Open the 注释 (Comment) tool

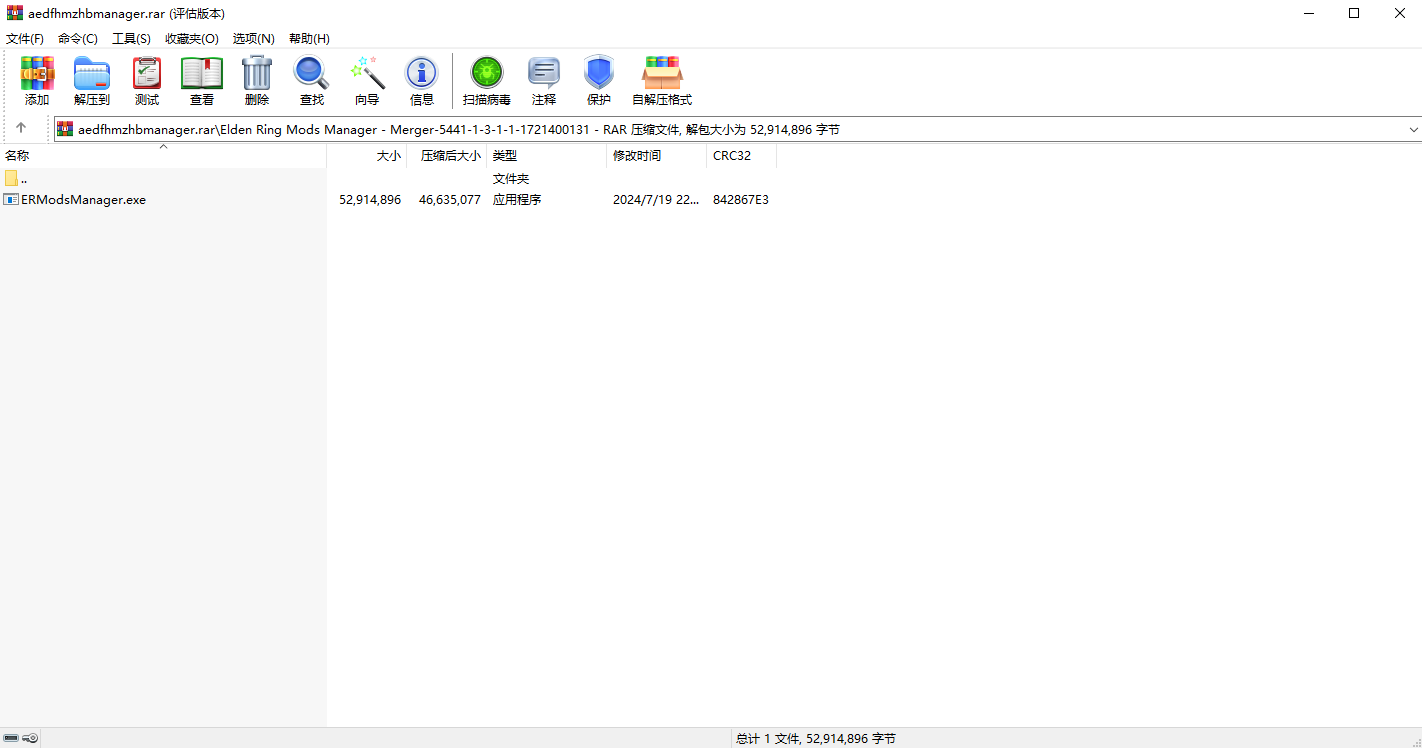coord(544,81)
